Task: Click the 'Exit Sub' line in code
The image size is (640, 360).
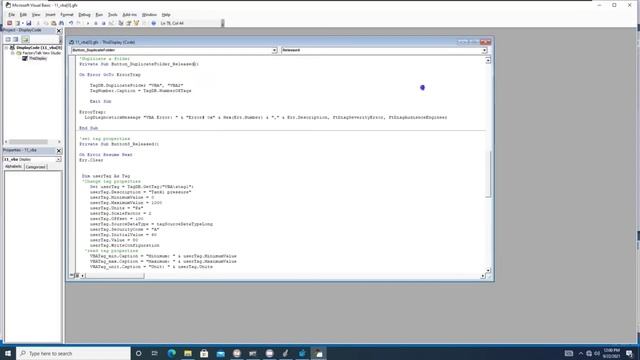Action: [100, 101]
